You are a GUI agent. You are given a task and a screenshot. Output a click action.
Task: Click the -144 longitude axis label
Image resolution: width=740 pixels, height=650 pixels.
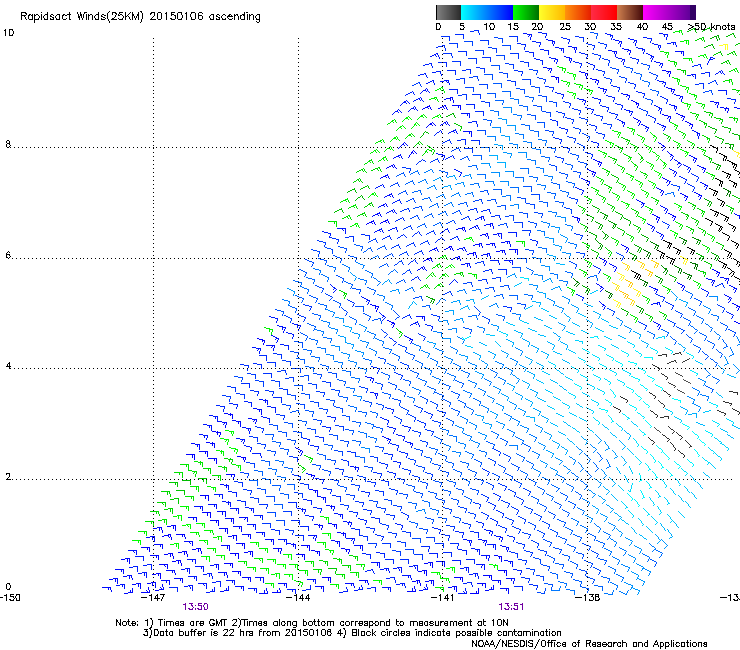298,597
